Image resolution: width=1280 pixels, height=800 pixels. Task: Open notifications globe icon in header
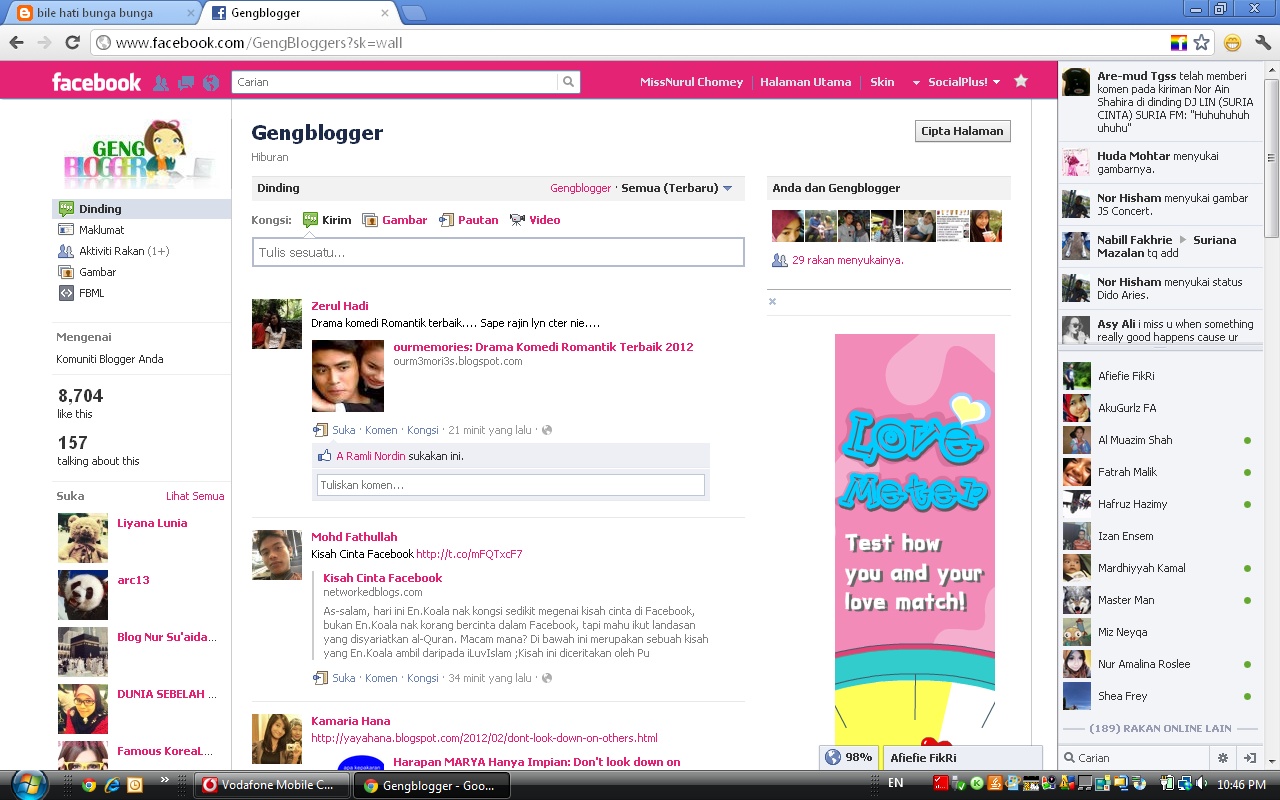click(x=210, y=83)
